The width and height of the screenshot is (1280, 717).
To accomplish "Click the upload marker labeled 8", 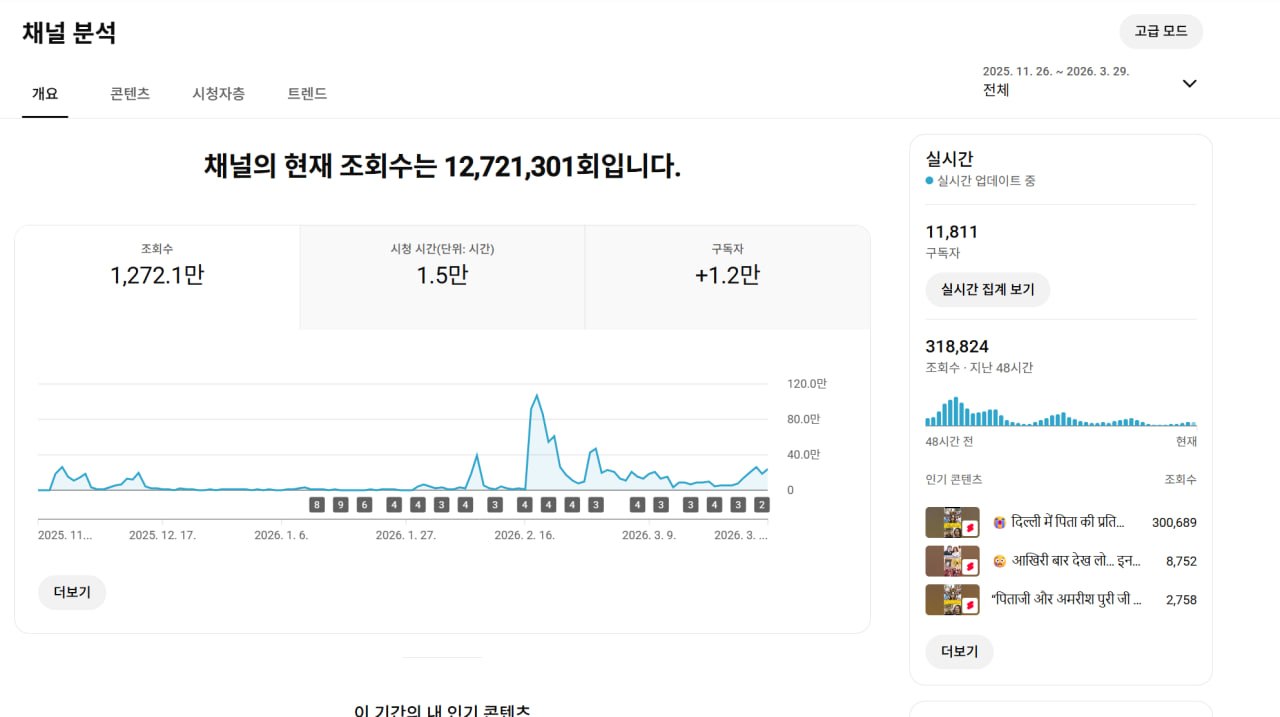I will tap(317, 505).
